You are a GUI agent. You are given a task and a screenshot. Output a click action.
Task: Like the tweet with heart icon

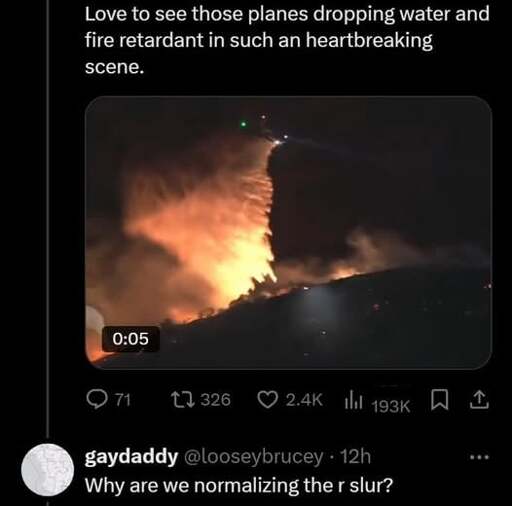(x=266, y=400)
